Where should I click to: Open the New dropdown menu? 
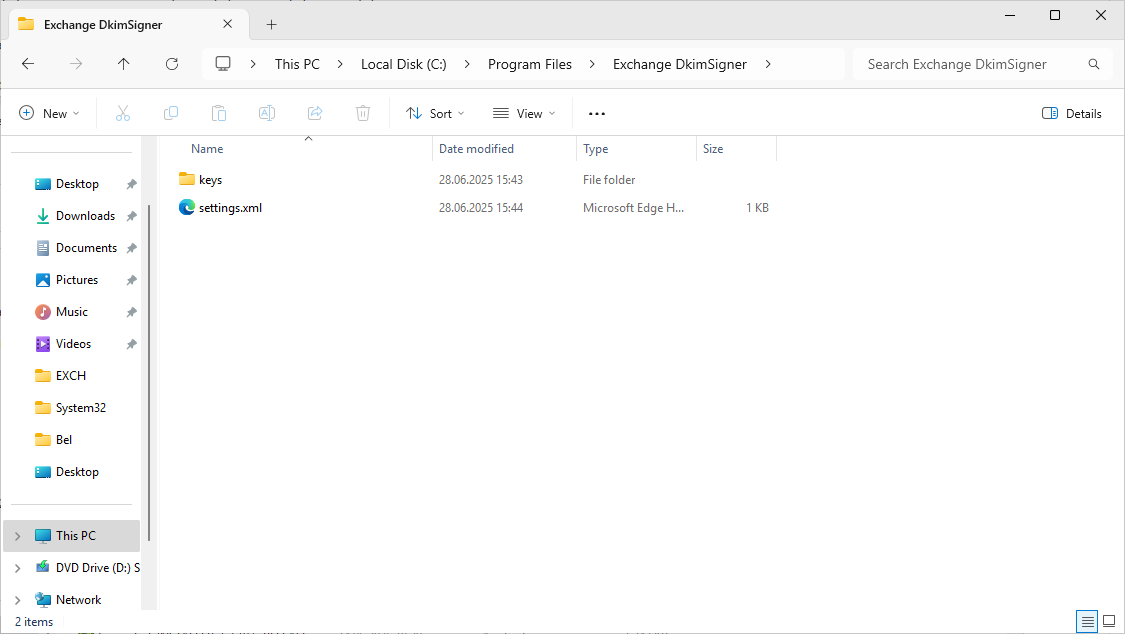coord(49,113)
